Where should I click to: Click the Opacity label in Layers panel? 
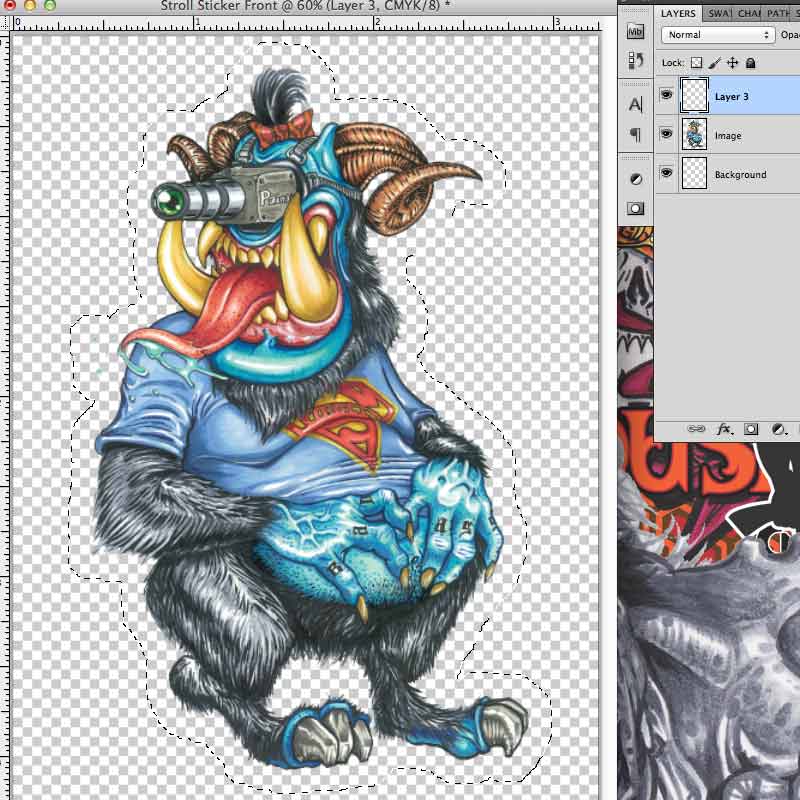pyautogui.click(x=790, y=35)
